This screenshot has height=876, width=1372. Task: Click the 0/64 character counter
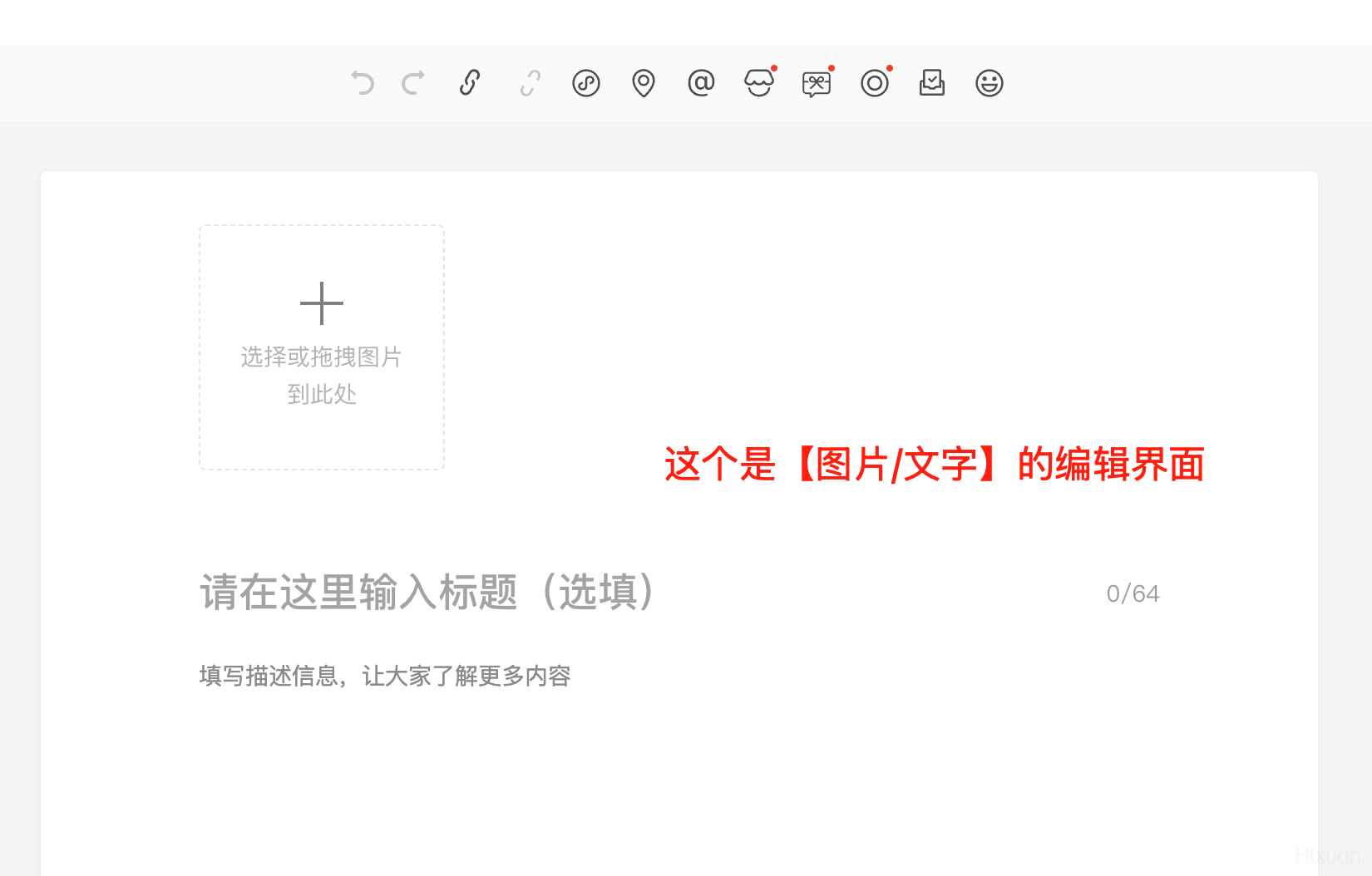[x=1133, y=593]
